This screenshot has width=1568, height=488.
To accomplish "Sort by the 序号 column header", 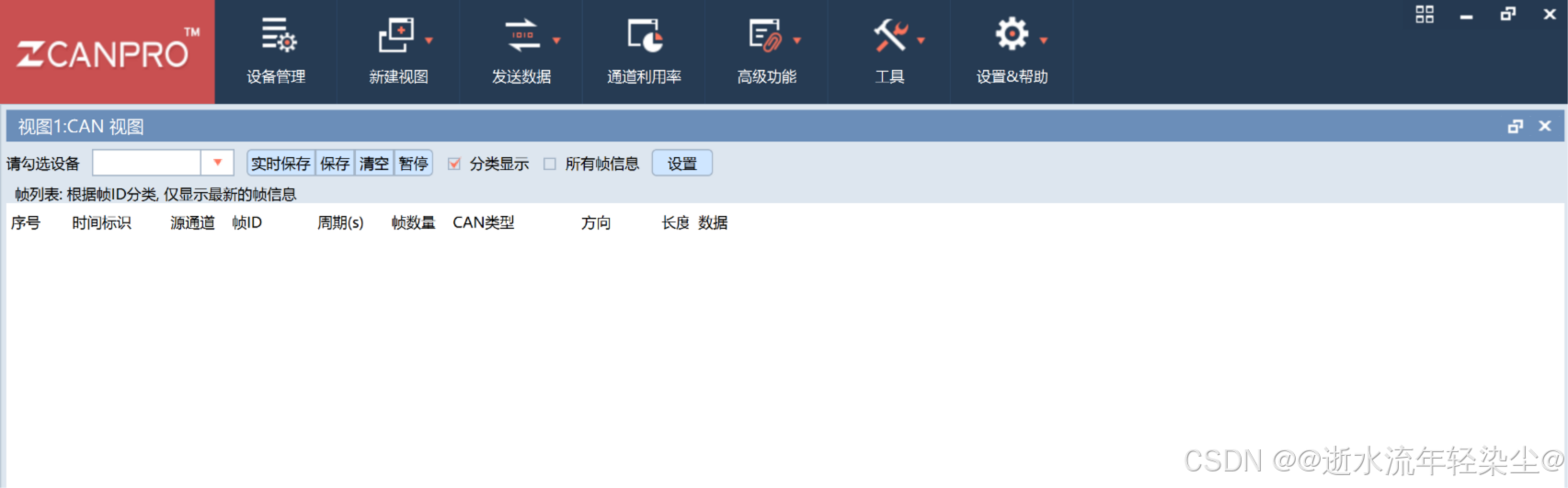I will tap(26, 222).
